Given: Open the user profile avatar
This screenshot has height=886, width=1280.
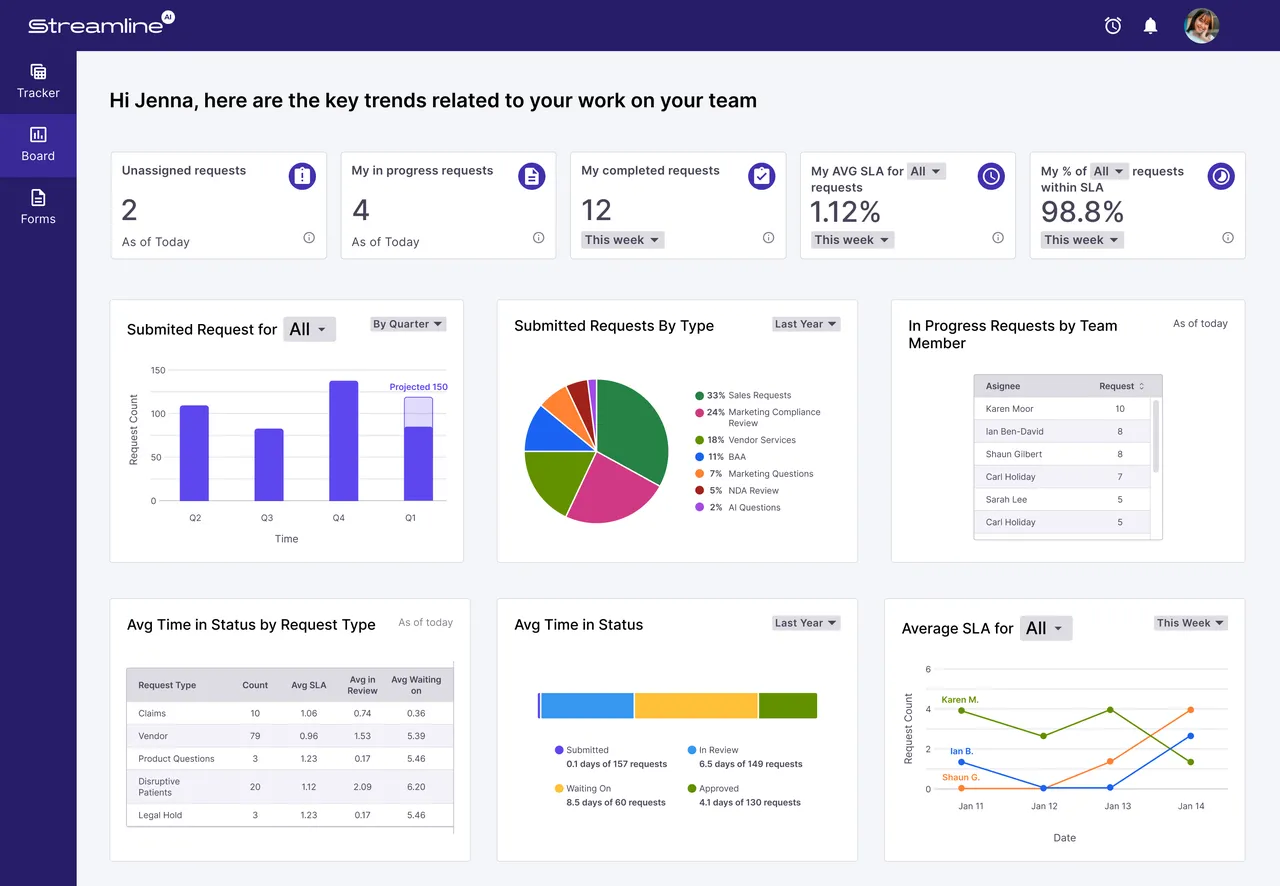Looking at the screenshot, I should coord(1202,26).
